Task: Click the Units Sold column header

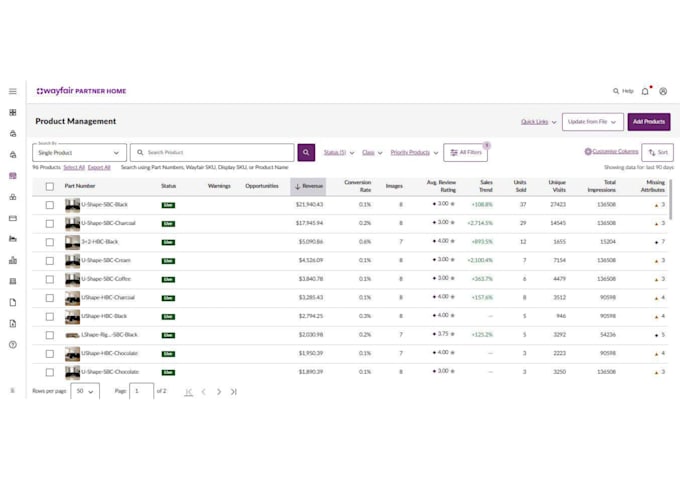Action: coord(520,186)
